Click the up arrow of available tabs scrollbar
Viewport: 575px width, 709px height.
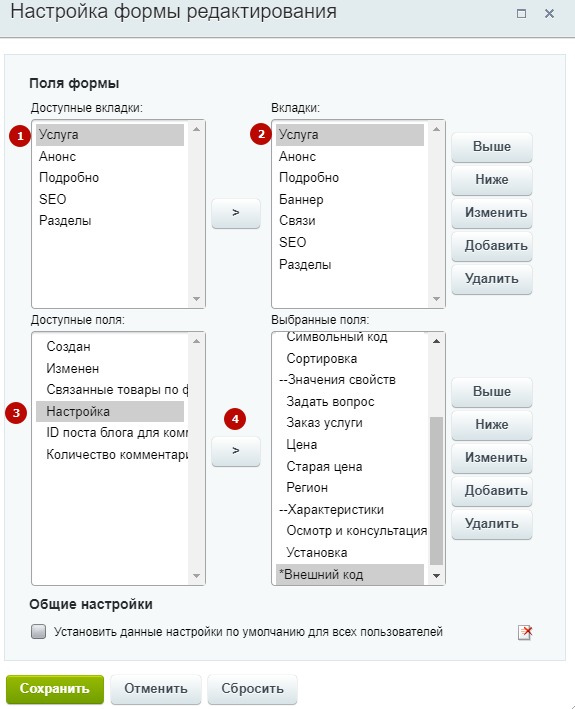[x=196, y=129]
